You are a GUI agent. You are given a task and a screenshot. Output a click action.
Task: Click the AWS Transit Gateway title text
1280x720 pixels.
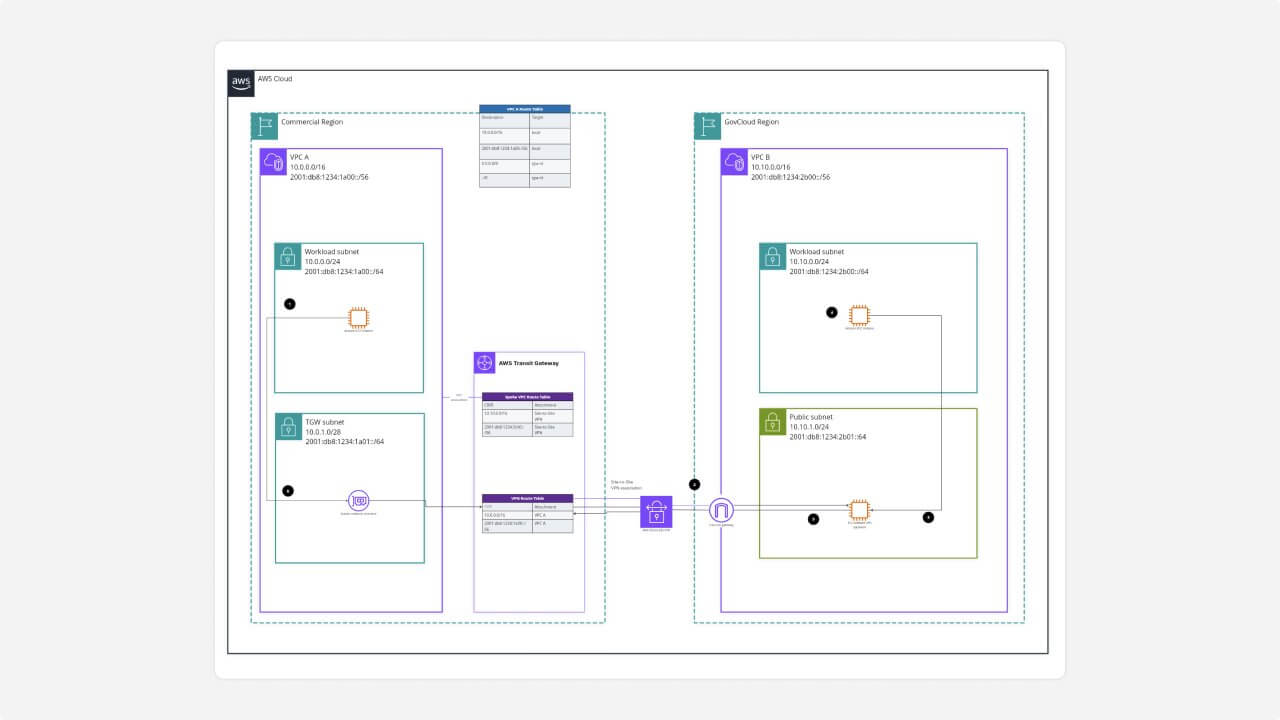(x=529, y=363)
